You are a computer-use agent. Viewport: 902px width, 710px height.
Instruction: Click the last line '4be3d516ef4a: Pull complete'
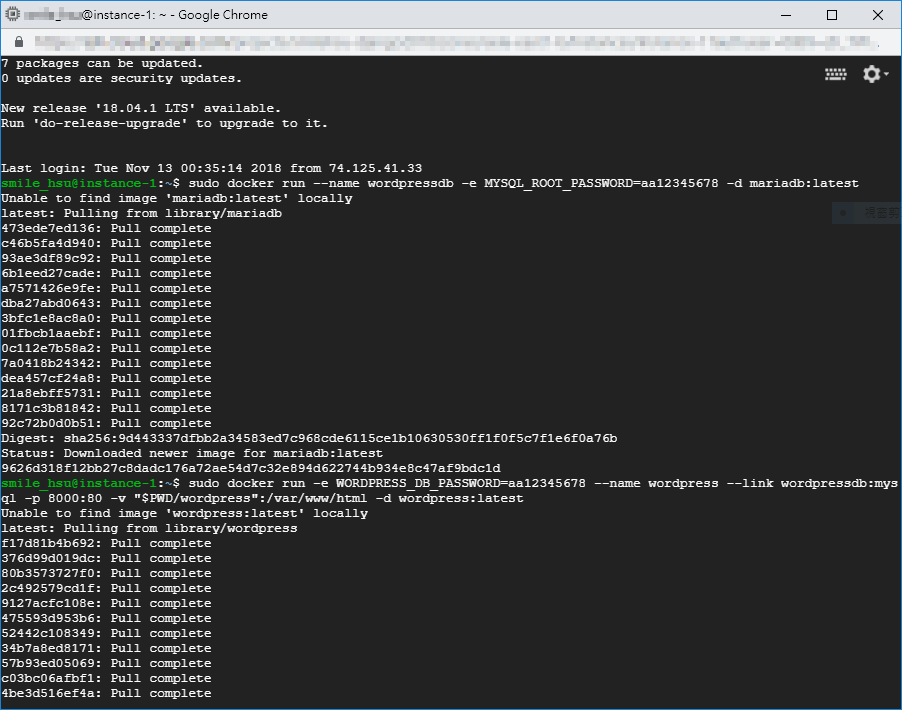106,693
